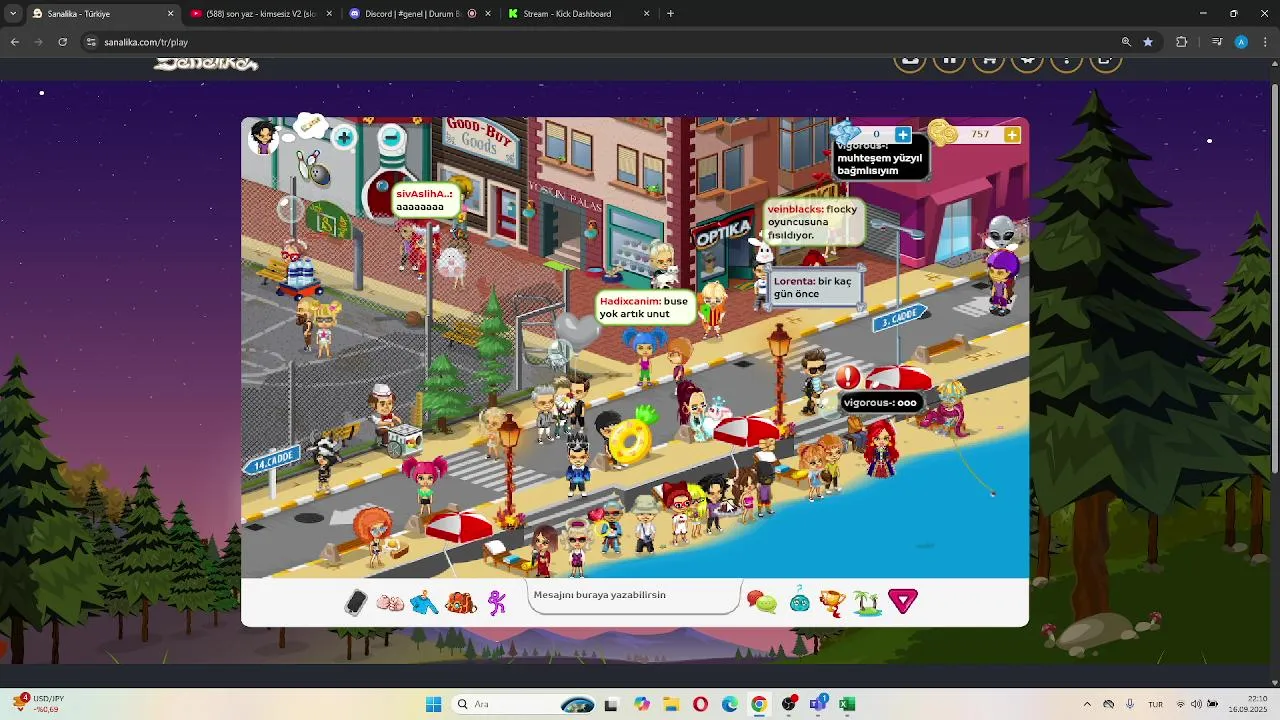Switch to the Discord #genel tab
The width and height of the screenshot is (1280, 720).
[420, 14]
